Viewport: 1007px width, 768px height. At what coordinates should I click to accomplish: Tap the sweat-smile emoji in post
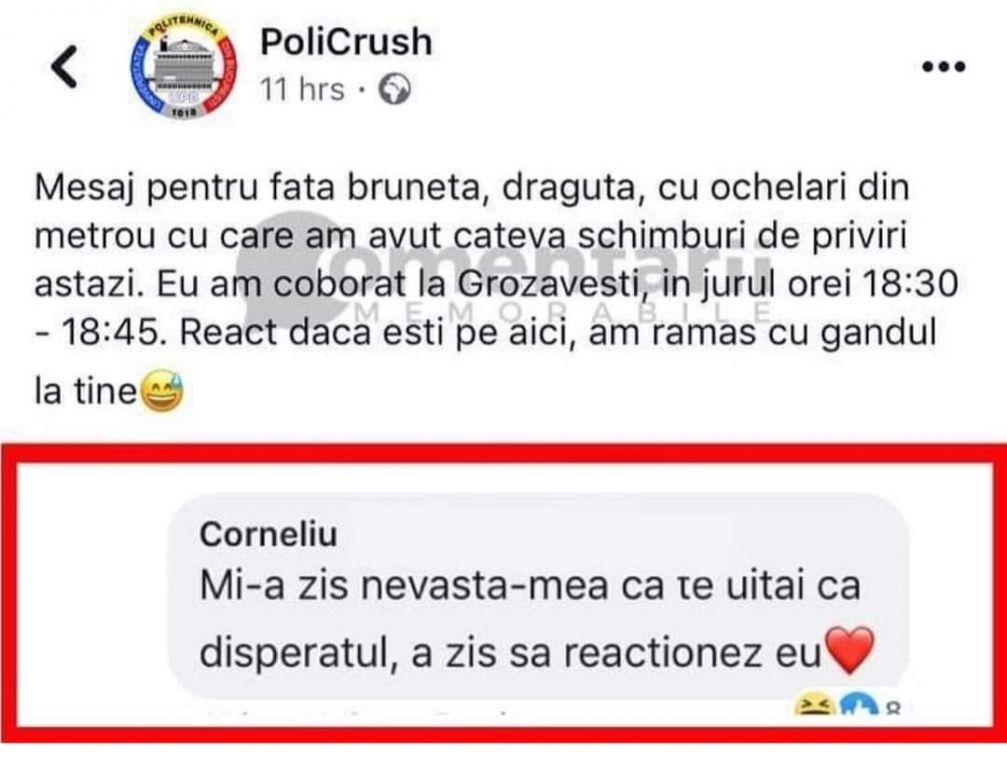(161, 391)
